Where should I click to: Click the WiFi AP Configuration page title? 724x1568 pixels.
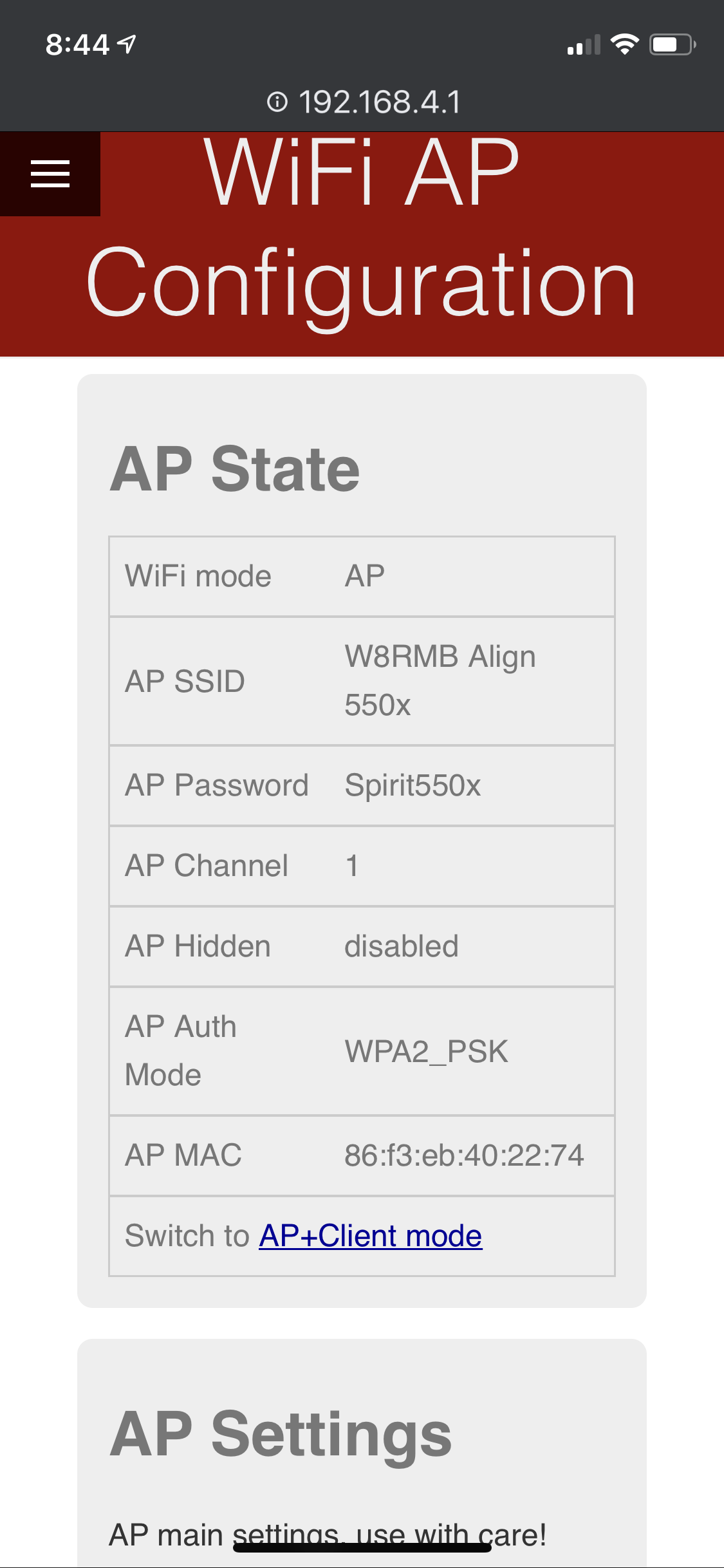tap(362, 229)
